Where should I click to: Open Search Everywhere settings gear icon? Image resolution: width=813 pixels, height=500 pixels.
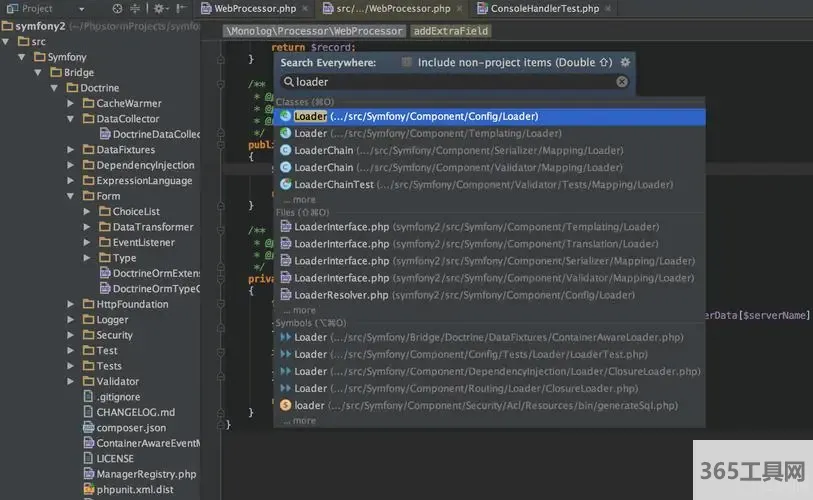pyautogui.click(x=626, y=62)
